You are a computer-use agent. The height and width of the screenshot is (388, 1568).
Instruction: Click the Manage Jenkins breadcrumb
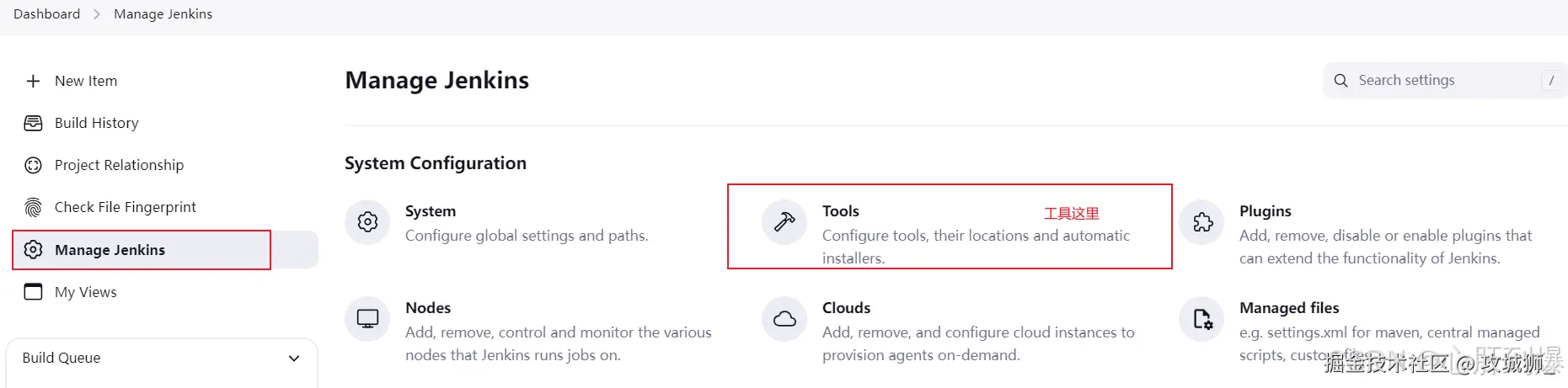[x=163, y=14]
